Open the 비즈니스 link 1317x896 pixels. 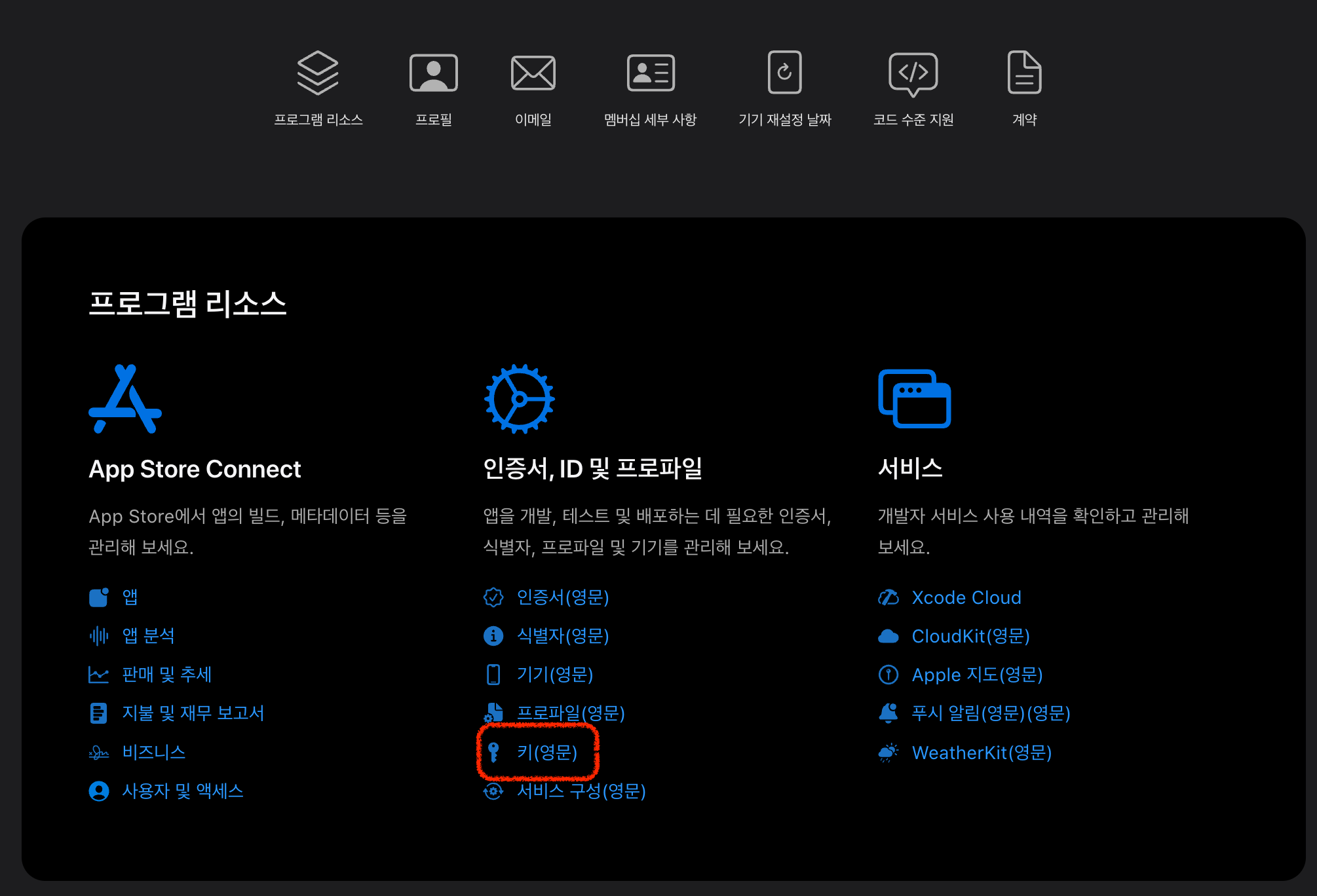[x=154, y=753]
